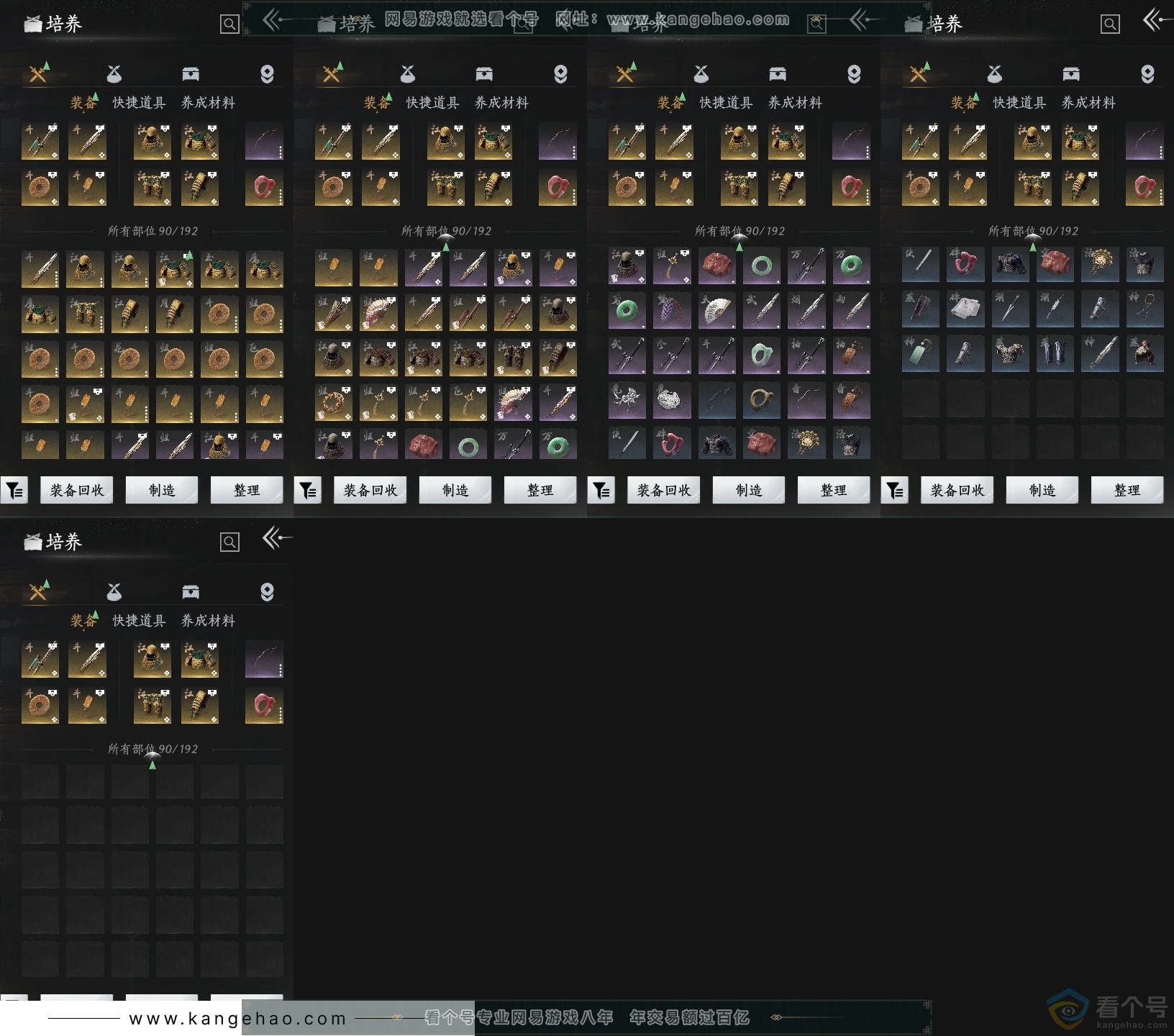Select equipped red ring slot in top-left panel
The image size is (1174, 1036).
(264, 187)
